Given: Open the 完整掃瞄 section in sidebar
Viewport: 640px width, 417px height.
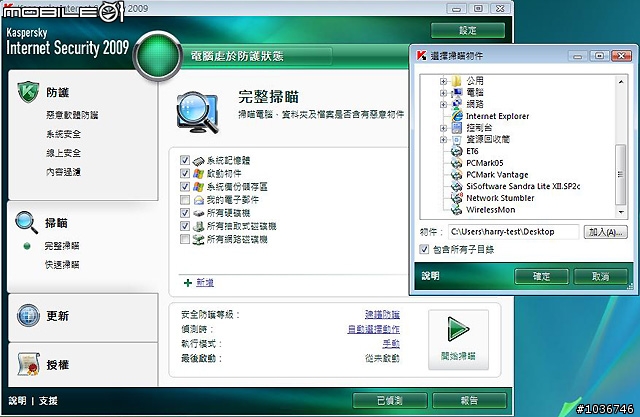Looking at the screenshot, I should (x=62, y=246).
